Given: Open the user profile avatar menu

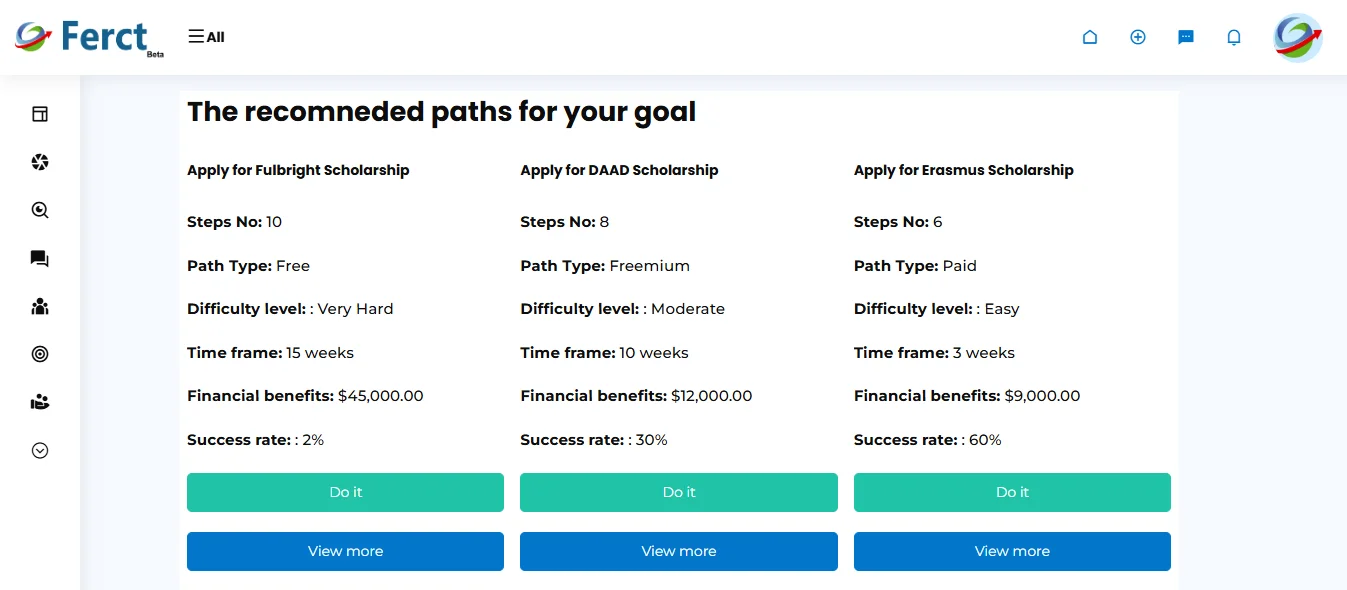Looking at the screenshot, I should [1298, 38].
